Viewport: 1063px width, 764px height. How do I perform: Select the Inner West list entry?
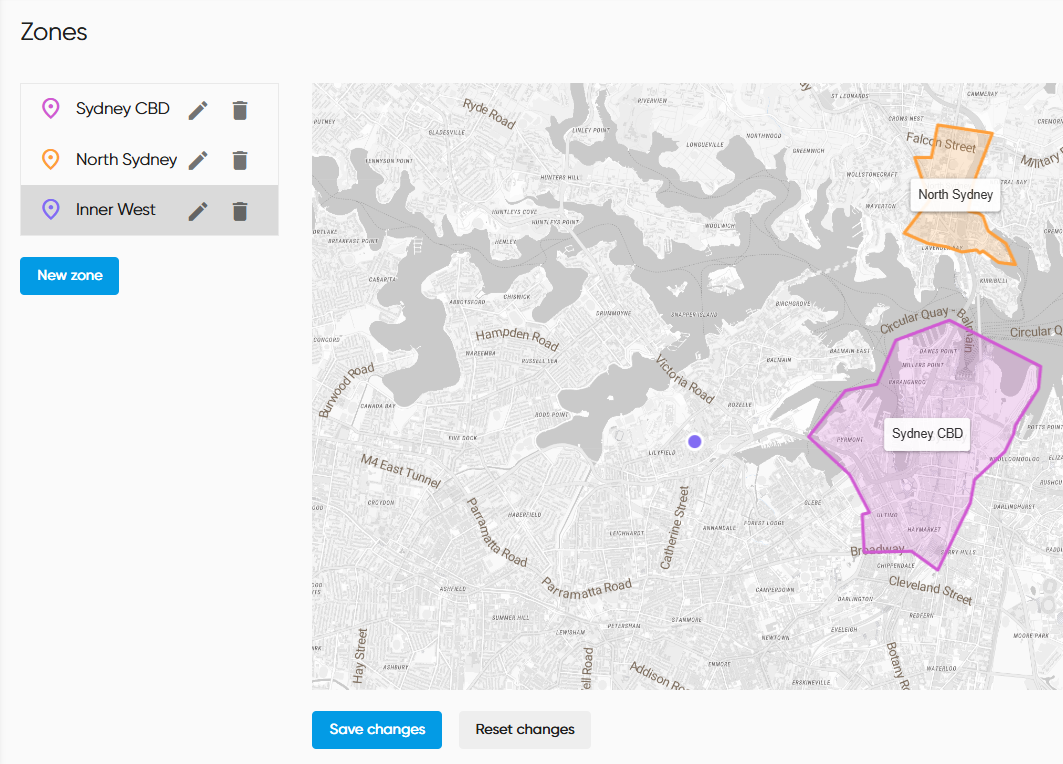(x=116, y=211)
